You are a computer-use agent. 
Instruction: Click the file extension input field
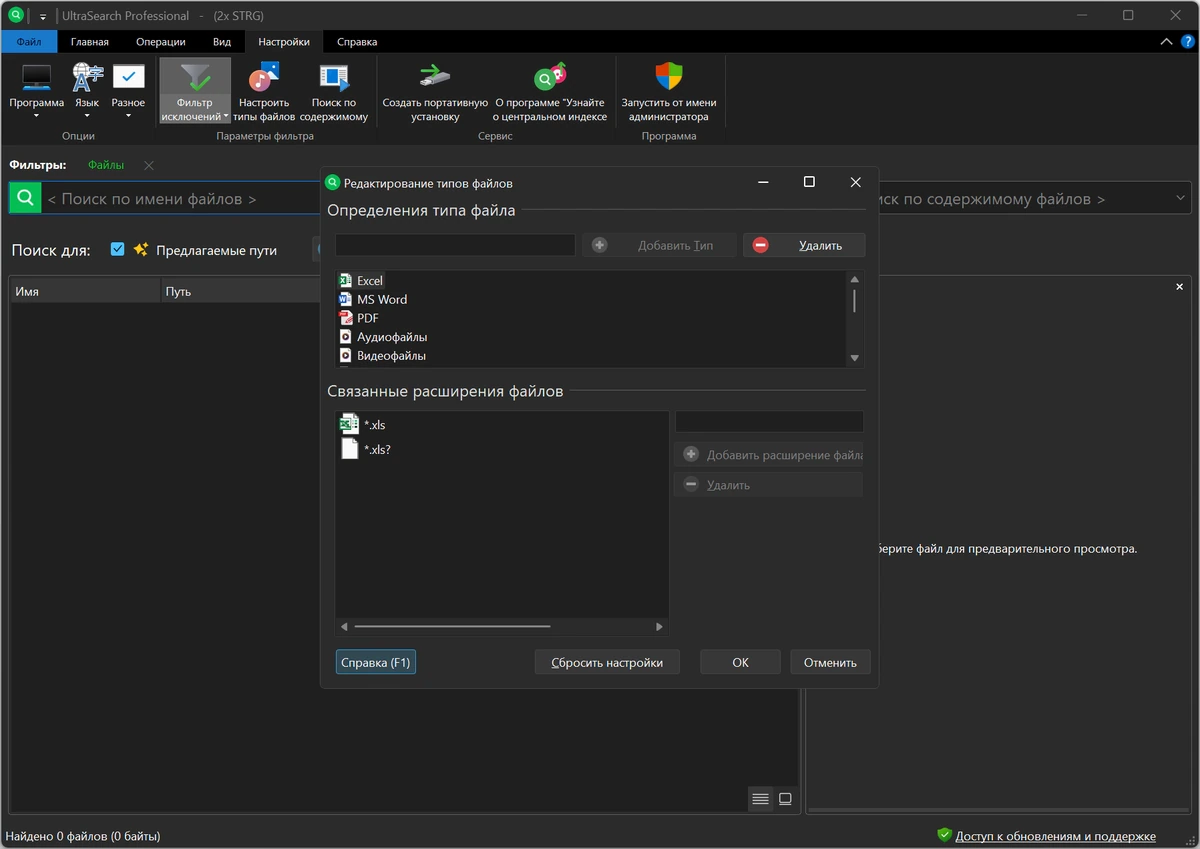click(x=769, y=421)
